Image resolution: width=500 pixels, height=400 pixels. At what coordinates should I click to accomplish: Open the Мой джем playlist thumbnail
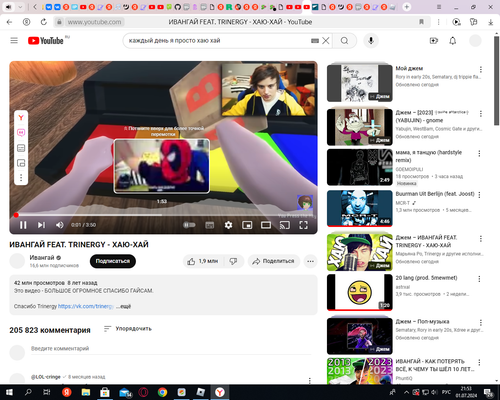(x=360, y=83)
